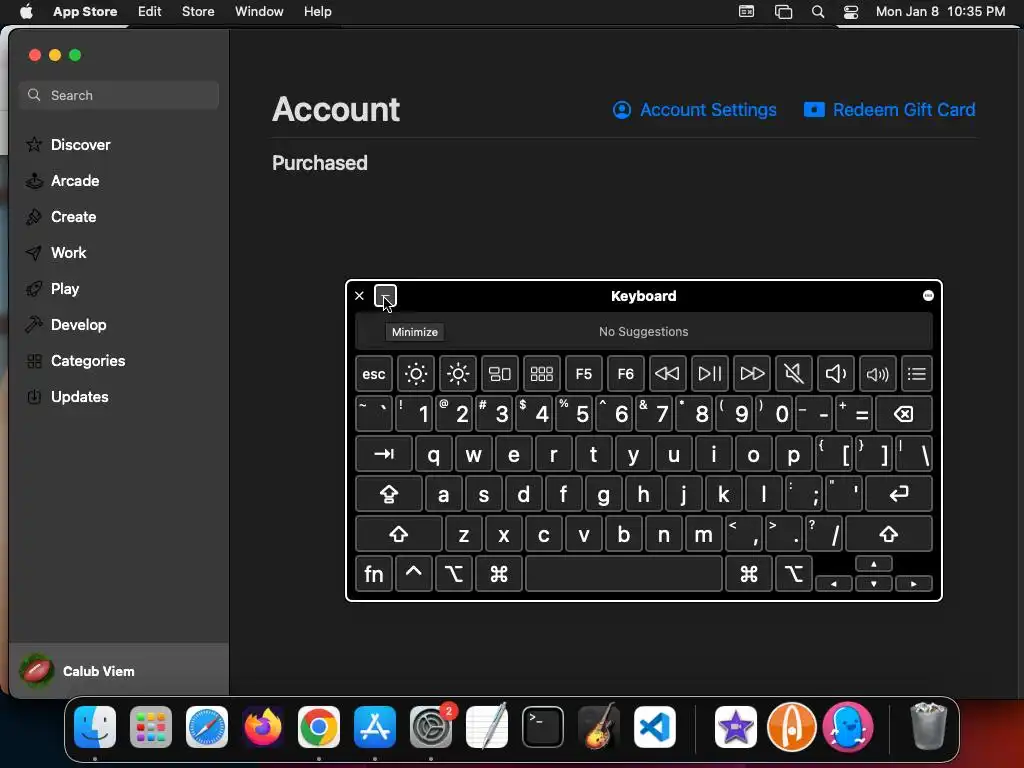The width and height of the screenshot is (1024, 768).
Task: Tap the right arrow key
Action: click(914, 584)
